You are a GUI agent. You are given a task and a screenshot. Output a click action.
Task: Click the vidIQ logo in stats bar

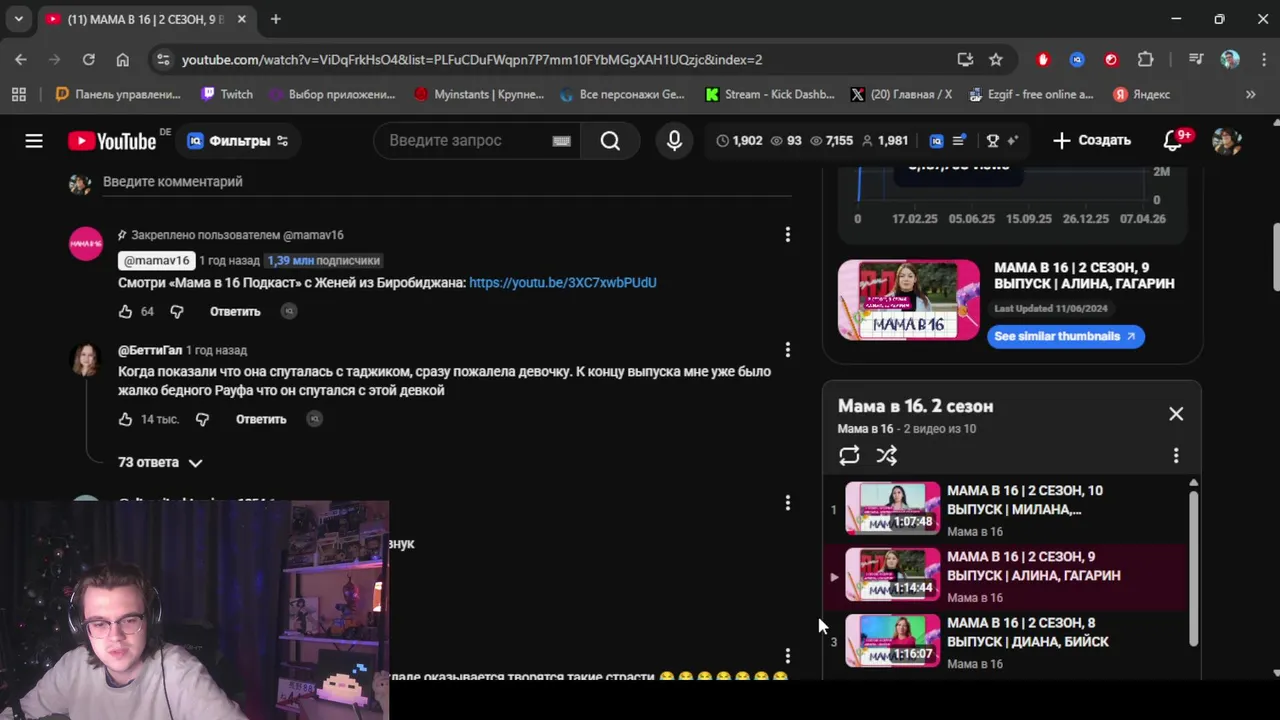pos(936,141)
